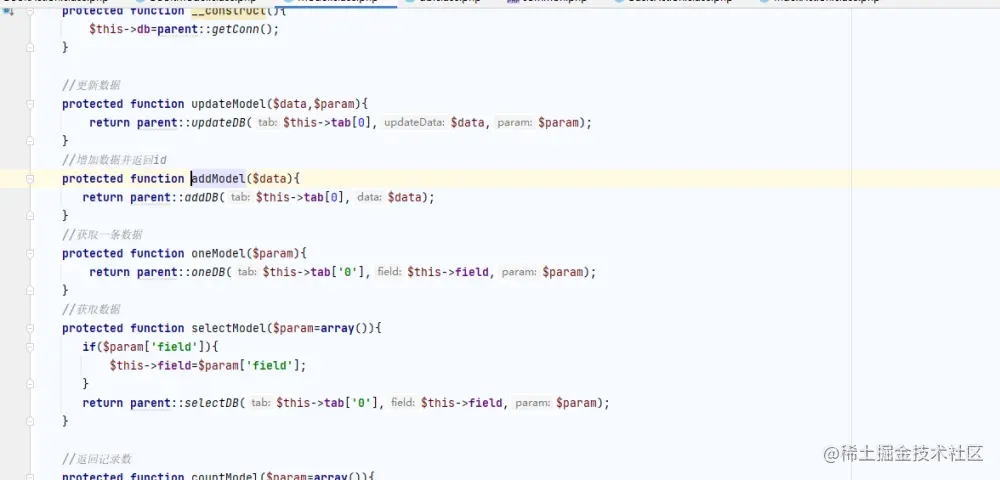Fold the if($param['field']) block in the gutter
The image size is (1000, 480).
29,347
